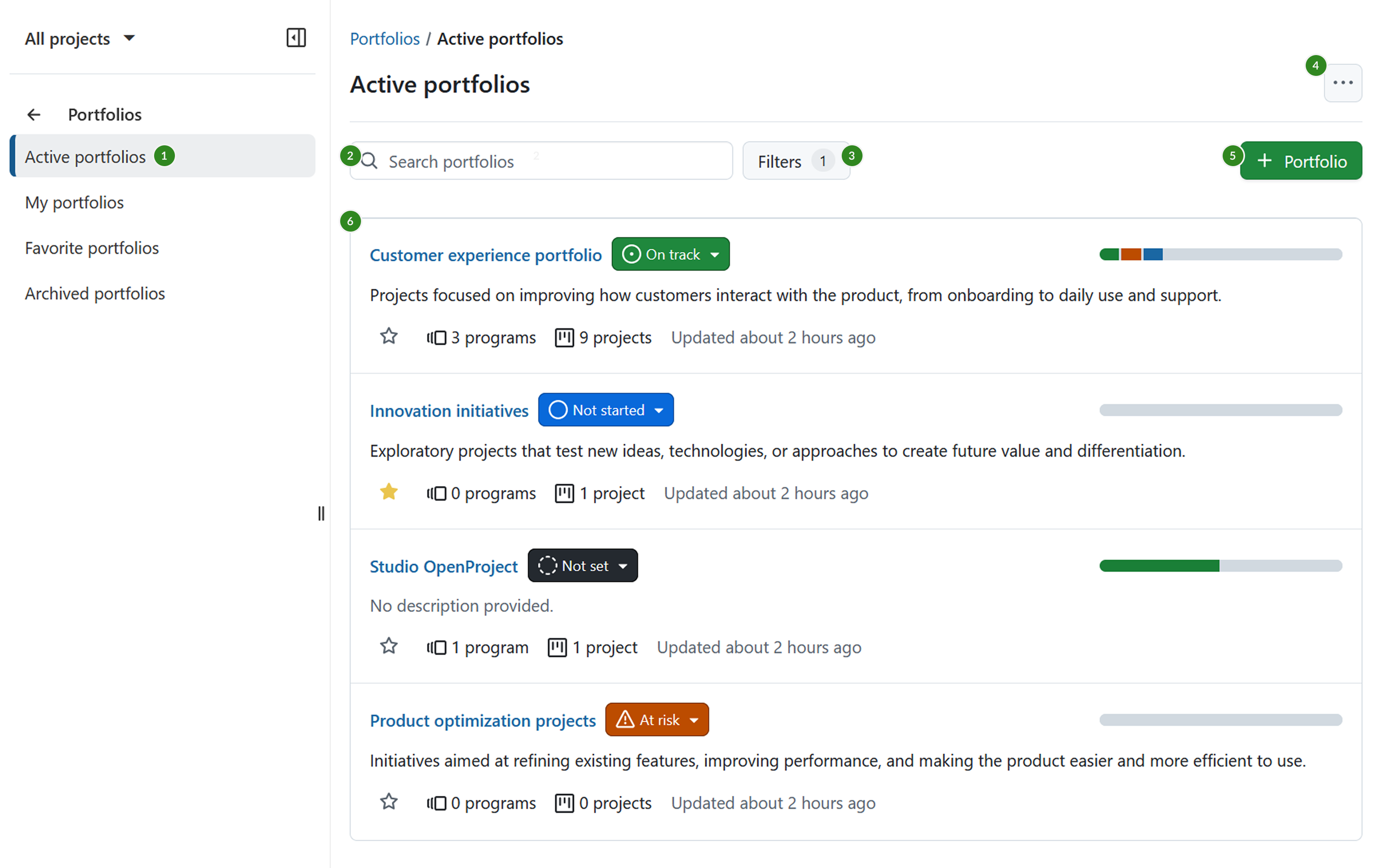Star the Product optimization projects portfolio
1380x868 pixels.
point(389,802)
